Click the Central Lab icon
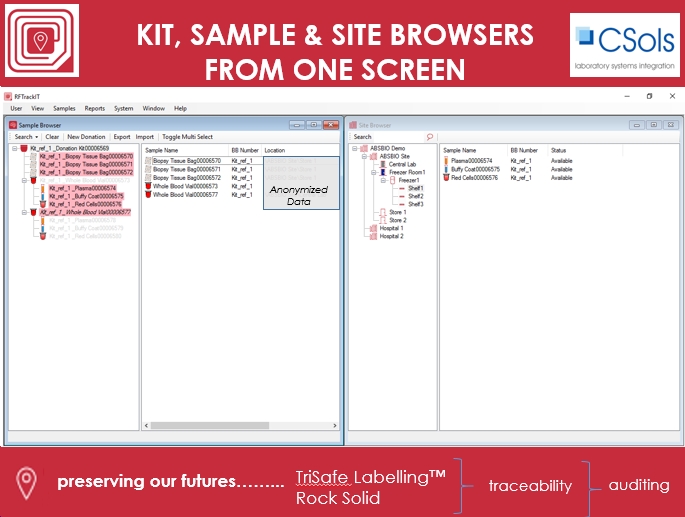 [x=383, y=164]
